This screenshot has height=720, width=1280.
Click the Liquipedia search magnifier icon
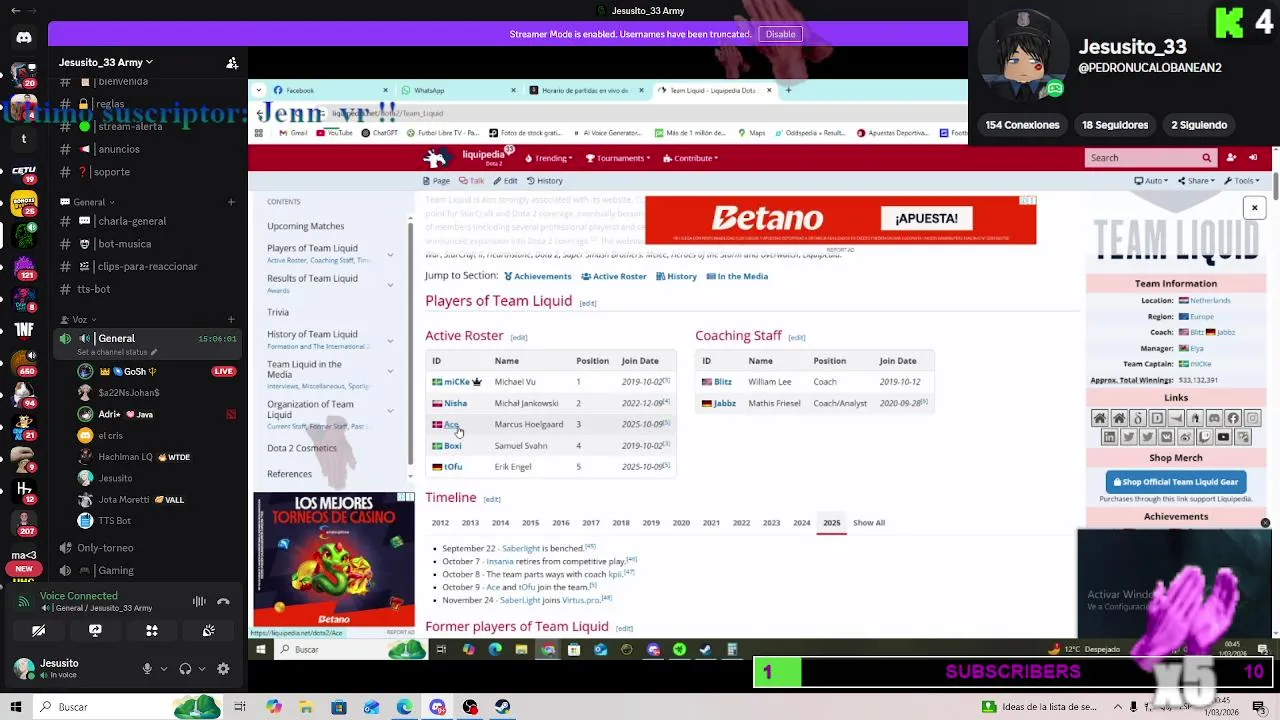(1206, 158)
